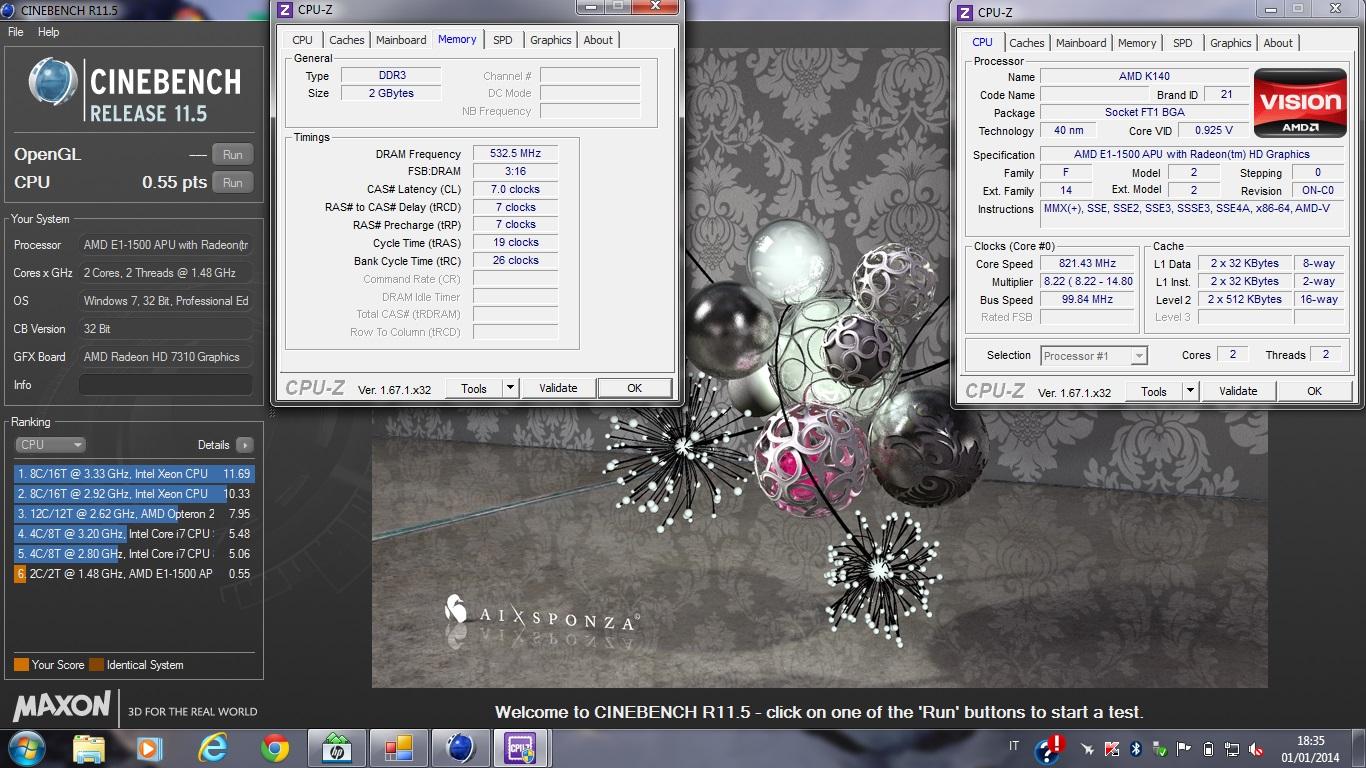Click the Safely Remove Hardware tray icon
Image resolution: width=1366 pixels, height=768 pixels.
pyautogui.click(x=1160, y=749)
